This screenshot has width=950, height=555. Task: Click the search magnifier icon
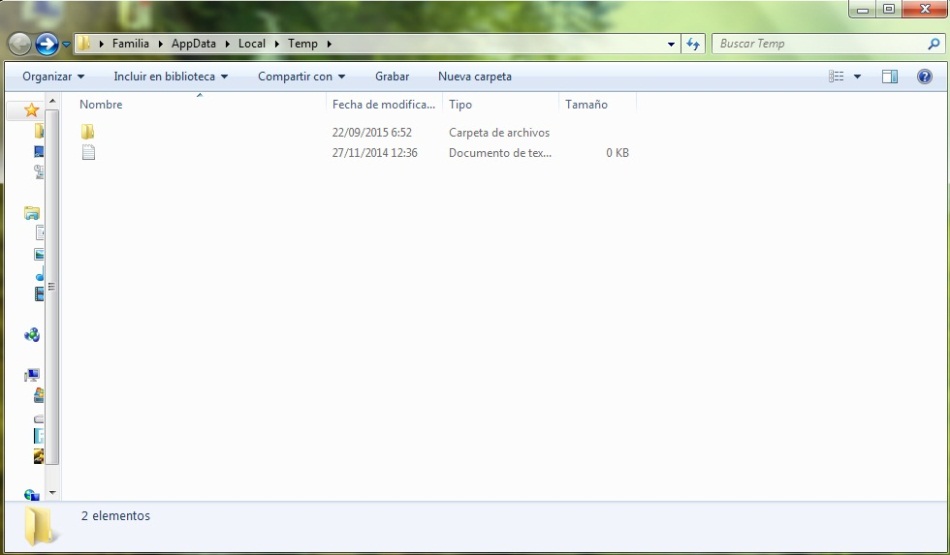(934, 44)
